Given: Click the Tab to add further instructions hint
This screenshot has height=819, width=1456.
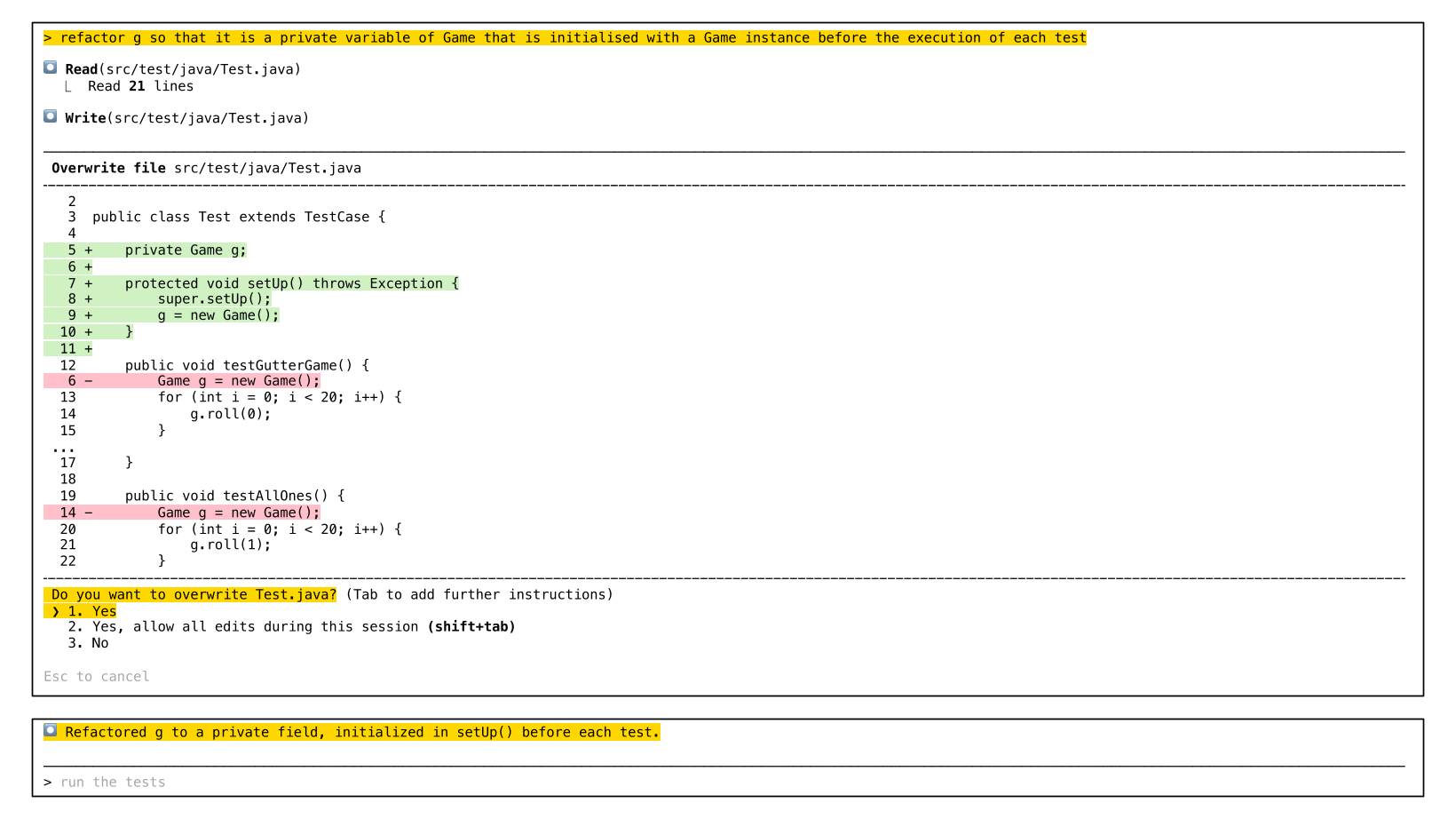Looking at the screenshot, I should click(479, 595).
